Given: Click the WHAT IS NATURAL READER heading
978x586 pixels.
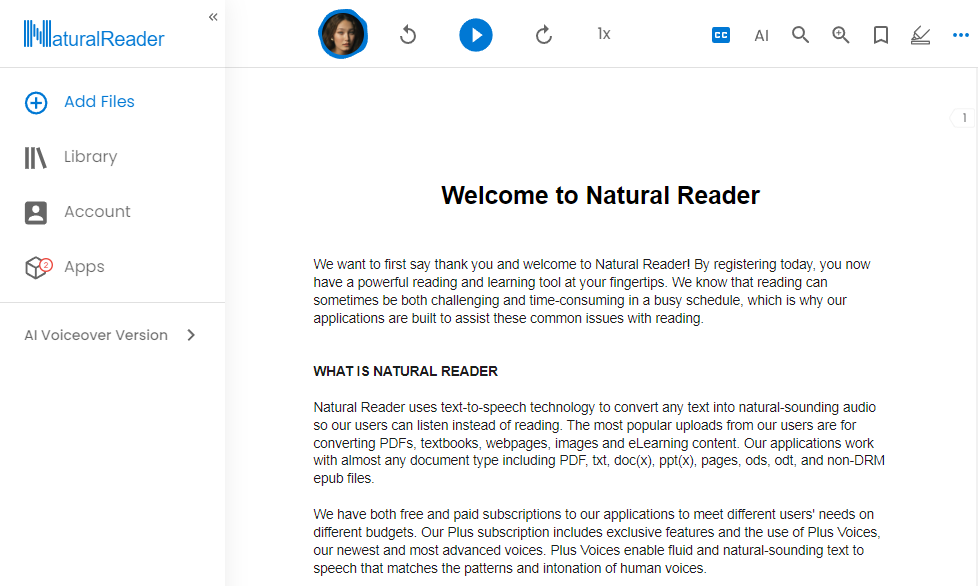Looking at the screenshot, I should 405,372.
